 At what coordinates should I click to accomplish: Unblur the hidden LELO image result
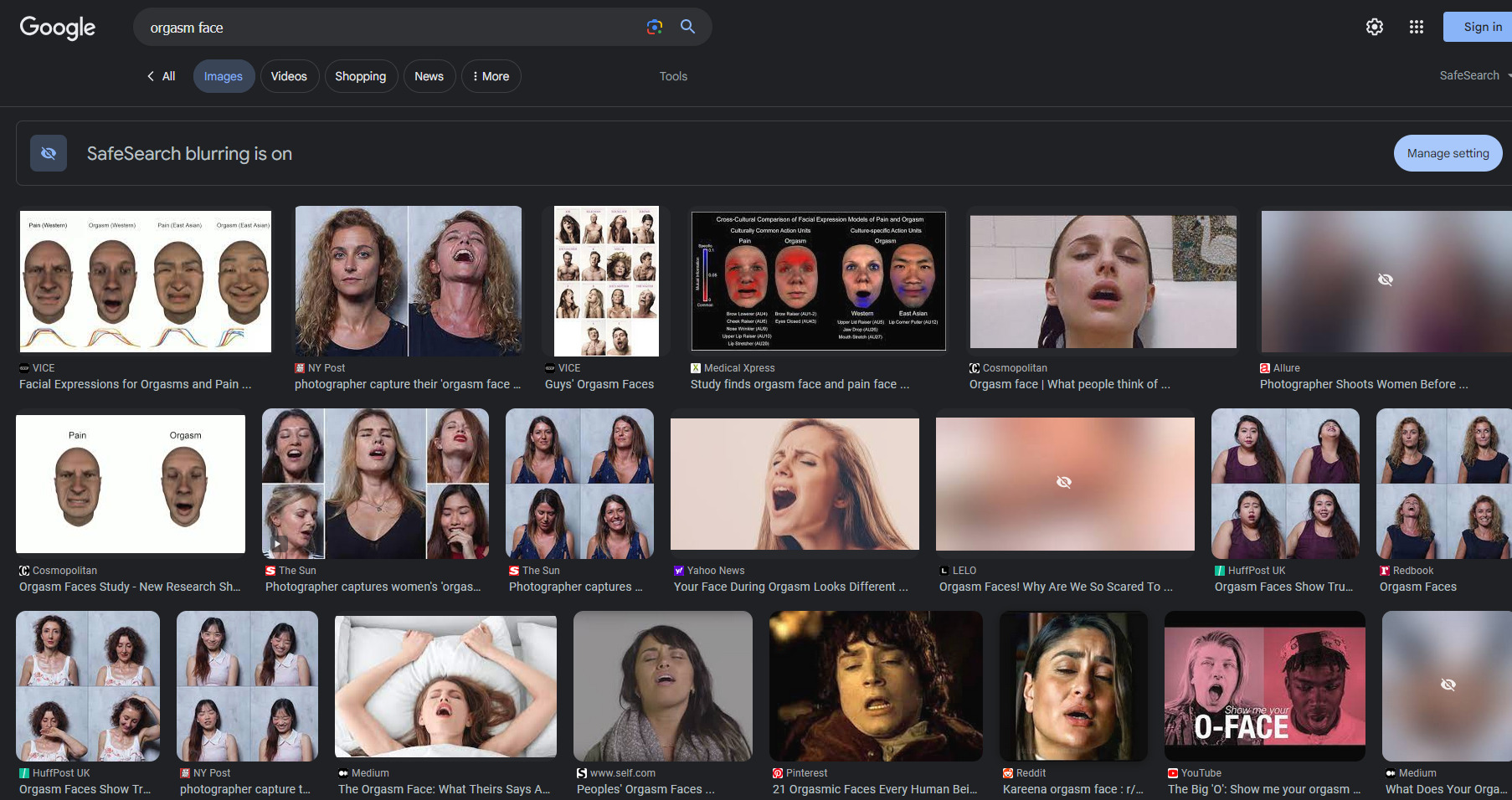1064,482
